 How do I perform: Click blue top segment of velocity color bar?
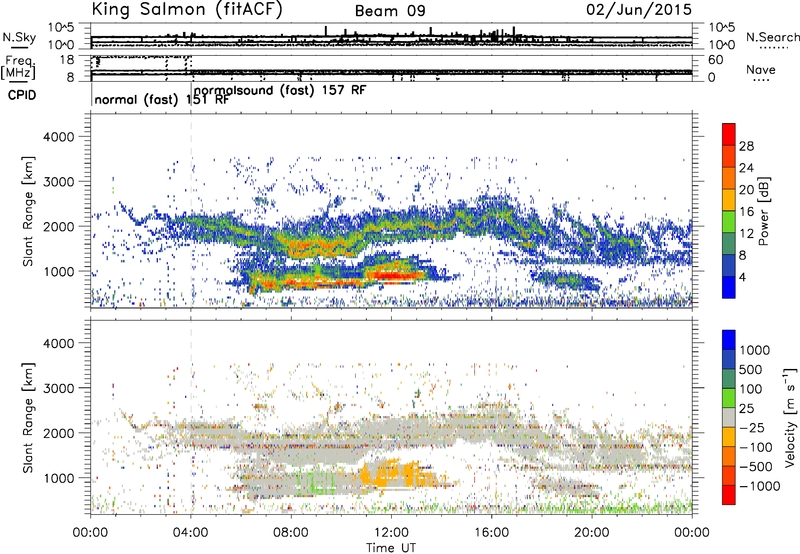pyautogui.click(x=729, y=340)
